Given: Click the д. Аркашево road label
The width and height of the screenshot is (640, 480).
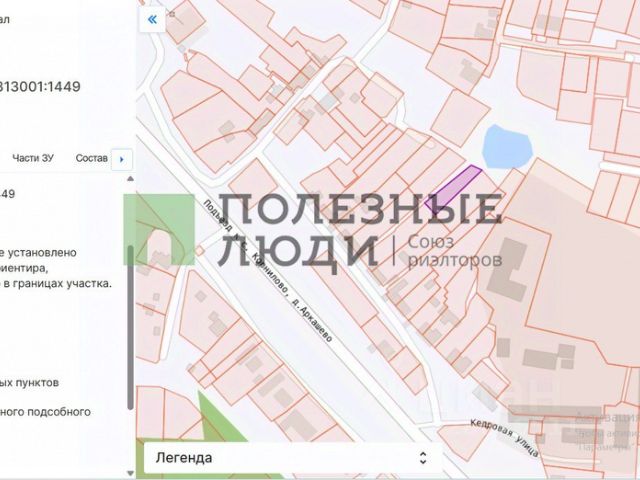Looking at the screenshot, I should tap(313, 320).
